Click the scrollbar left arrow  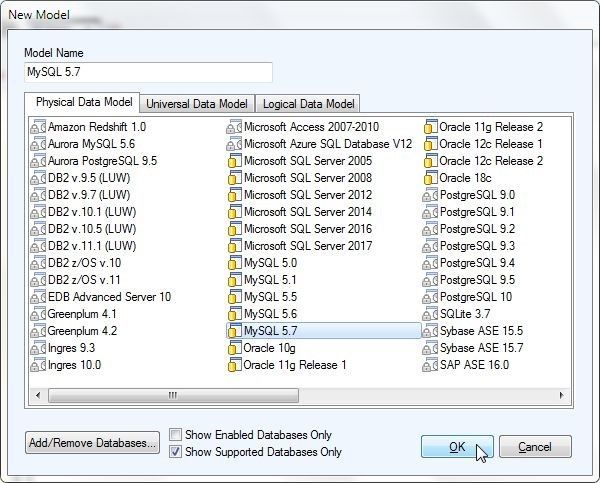click(x=38, y=395)
